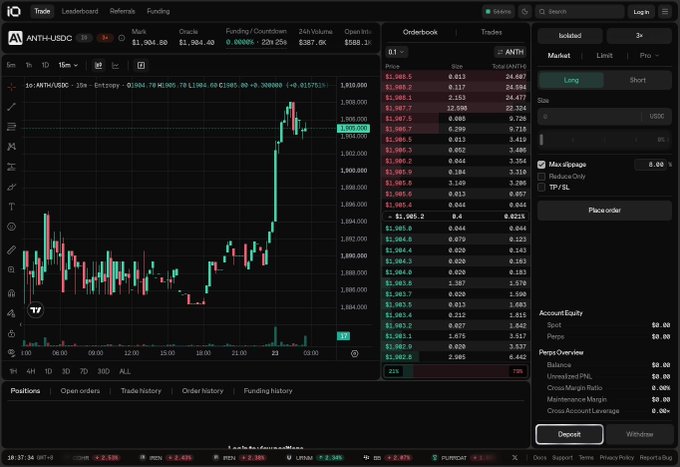Toggle the dark mode moon icon
The height and width of the screenshot is (467, 680).
coord(525,12)
